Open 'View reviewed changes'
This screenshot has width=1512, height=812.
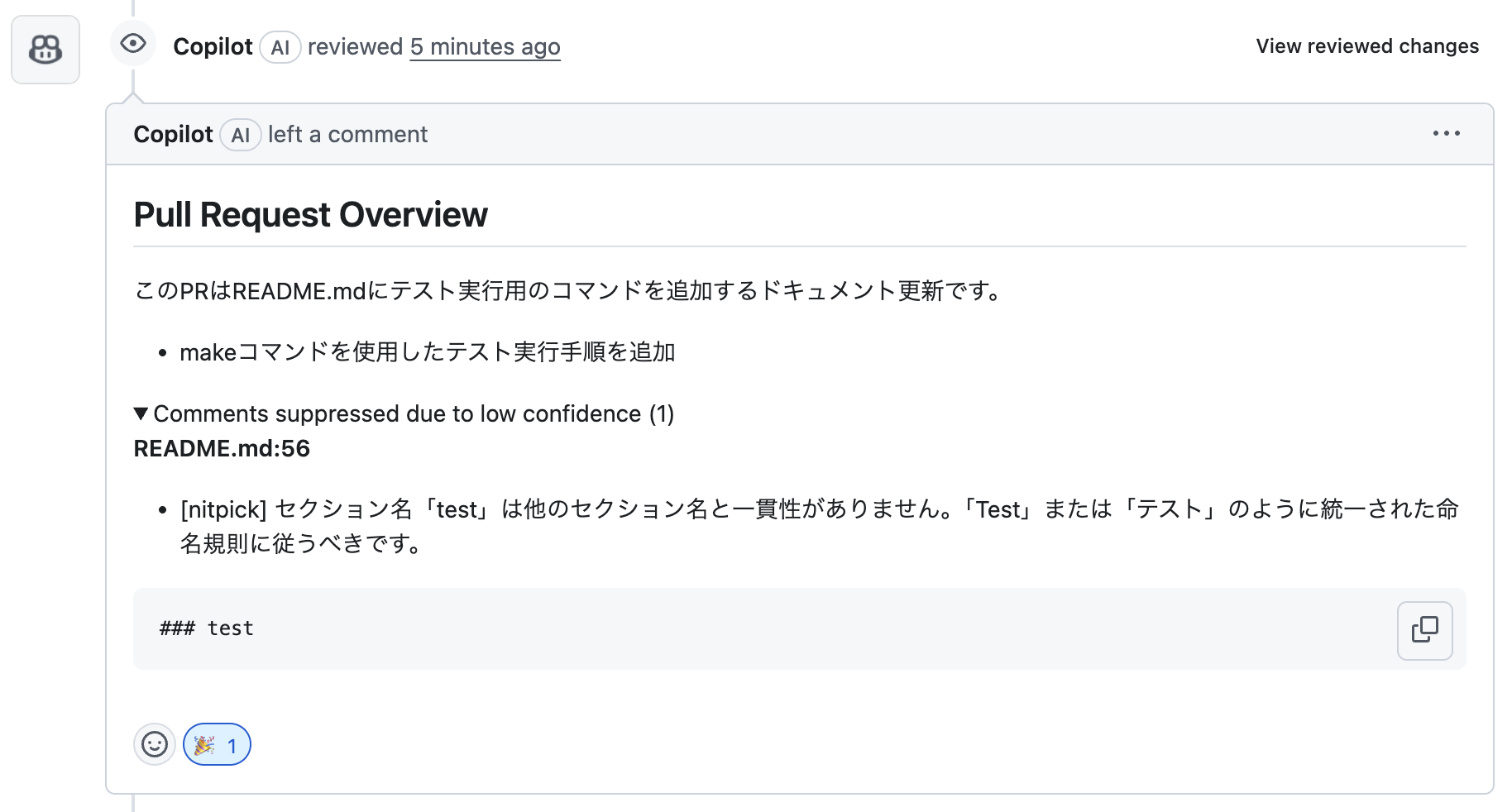tap(1366, 46)
